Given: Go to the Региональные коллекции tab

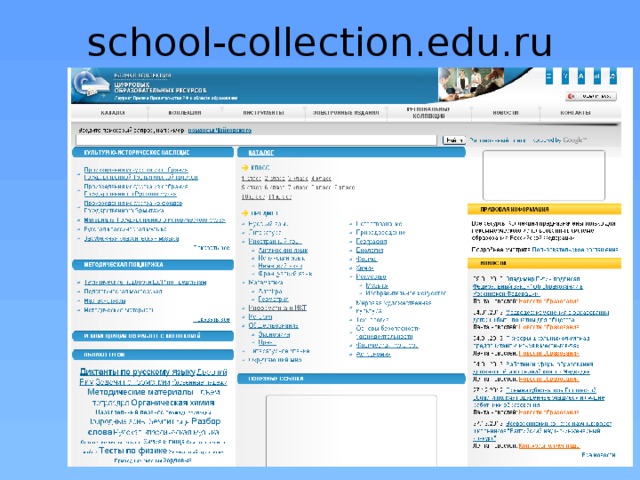Looking at the screenshot, I should pos(428,113).
